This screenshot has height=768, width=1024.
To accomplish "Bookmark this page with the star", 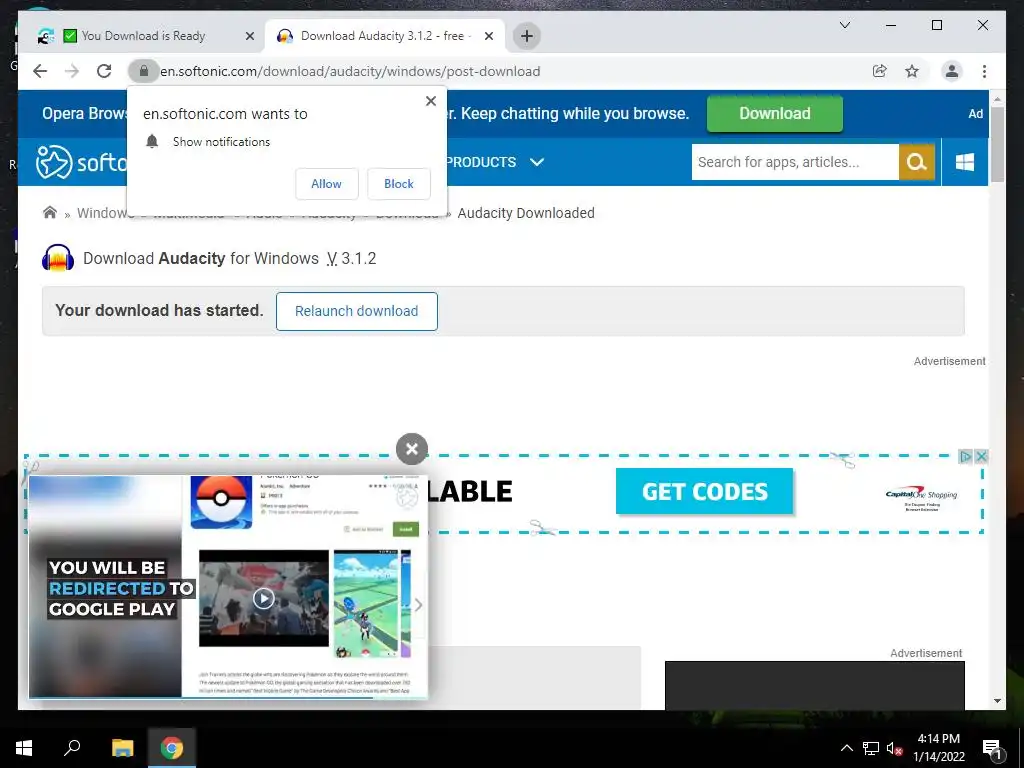I will (x=912, y=71).
